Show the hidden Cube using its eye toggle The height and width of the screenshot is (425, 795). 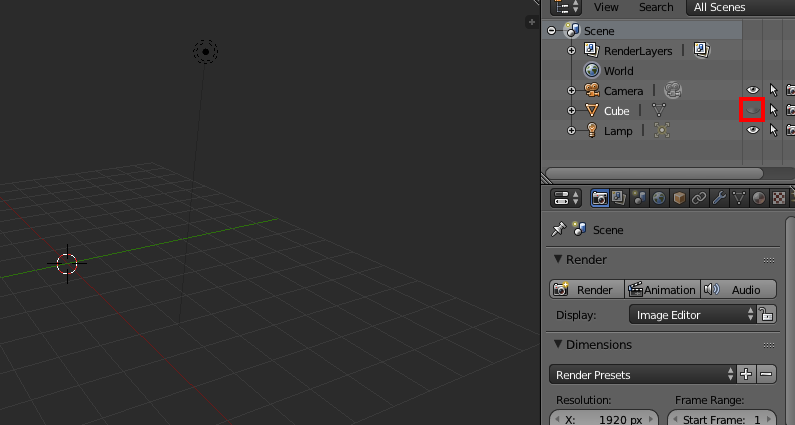(752, 110)
